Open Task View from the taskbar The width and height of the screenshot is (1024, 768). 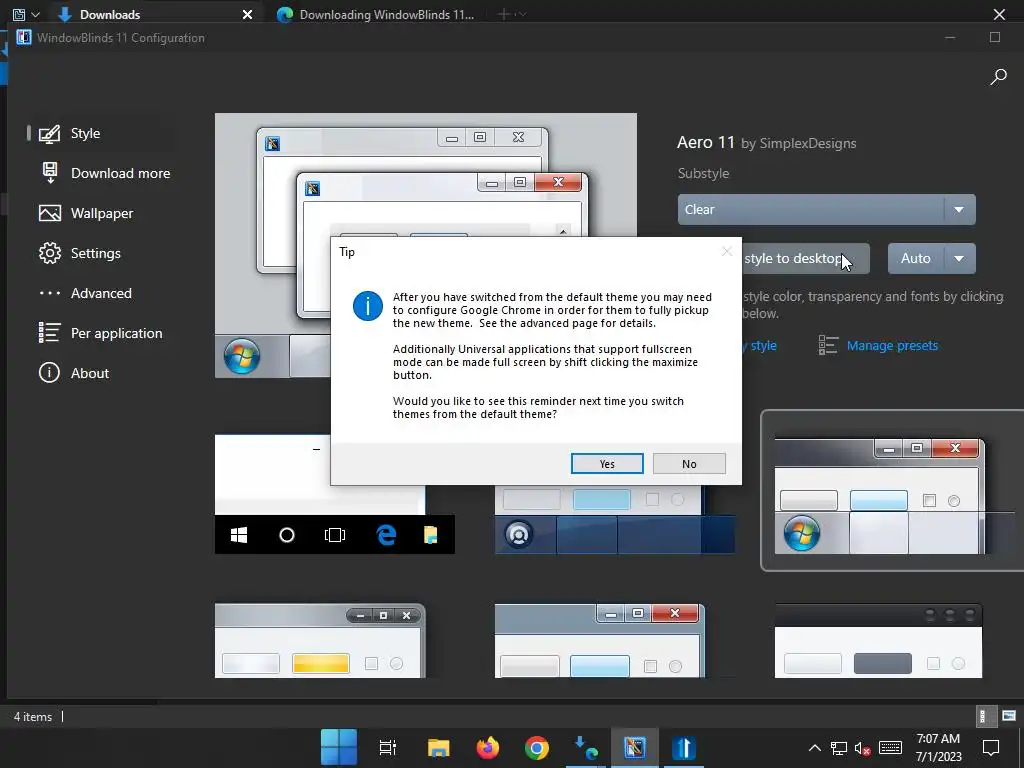pyautogui.click(x=388, y=747)
